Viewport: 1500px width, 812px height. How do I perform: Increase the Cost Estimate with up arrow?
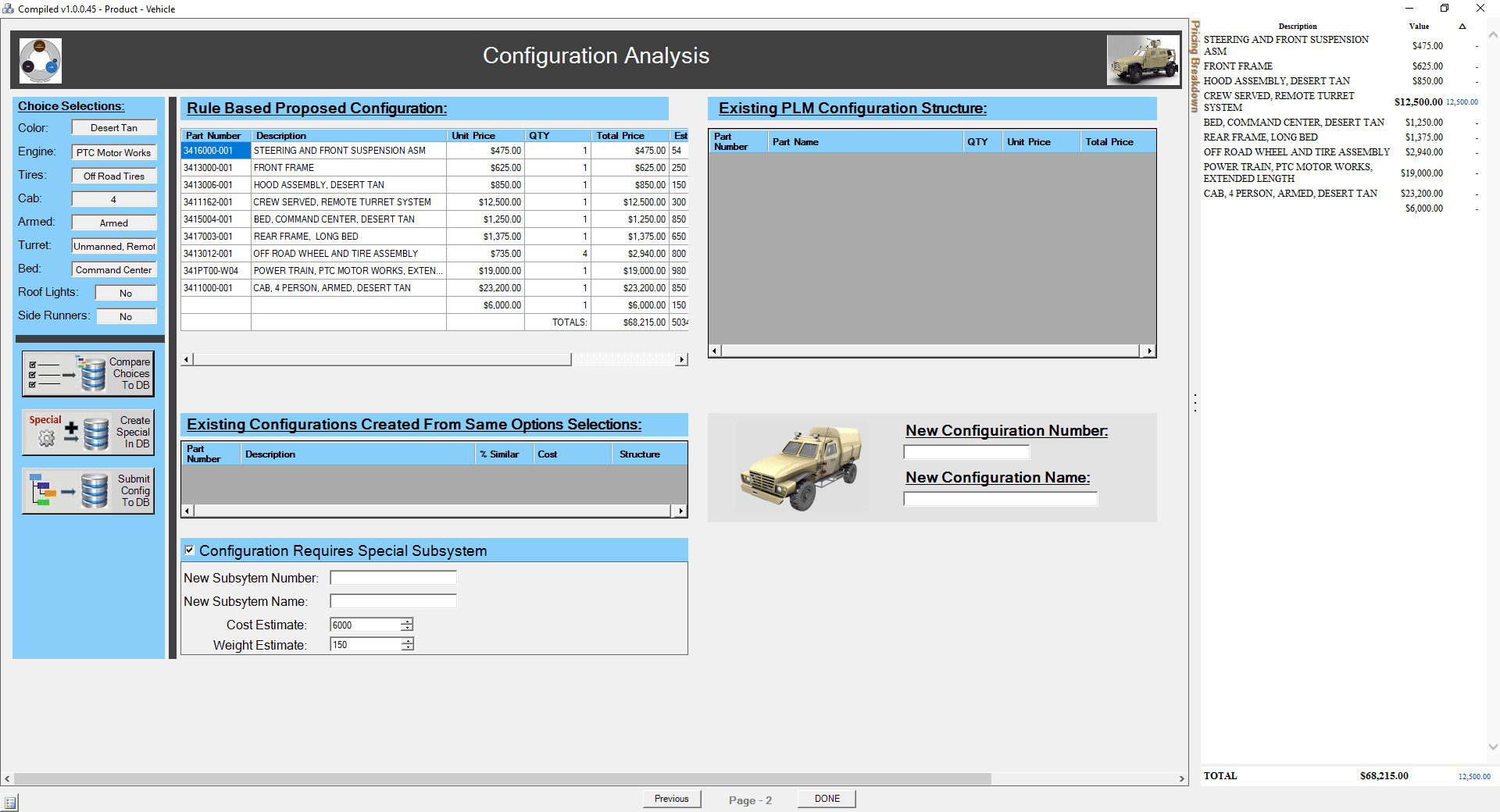click(x=407, y=621)
